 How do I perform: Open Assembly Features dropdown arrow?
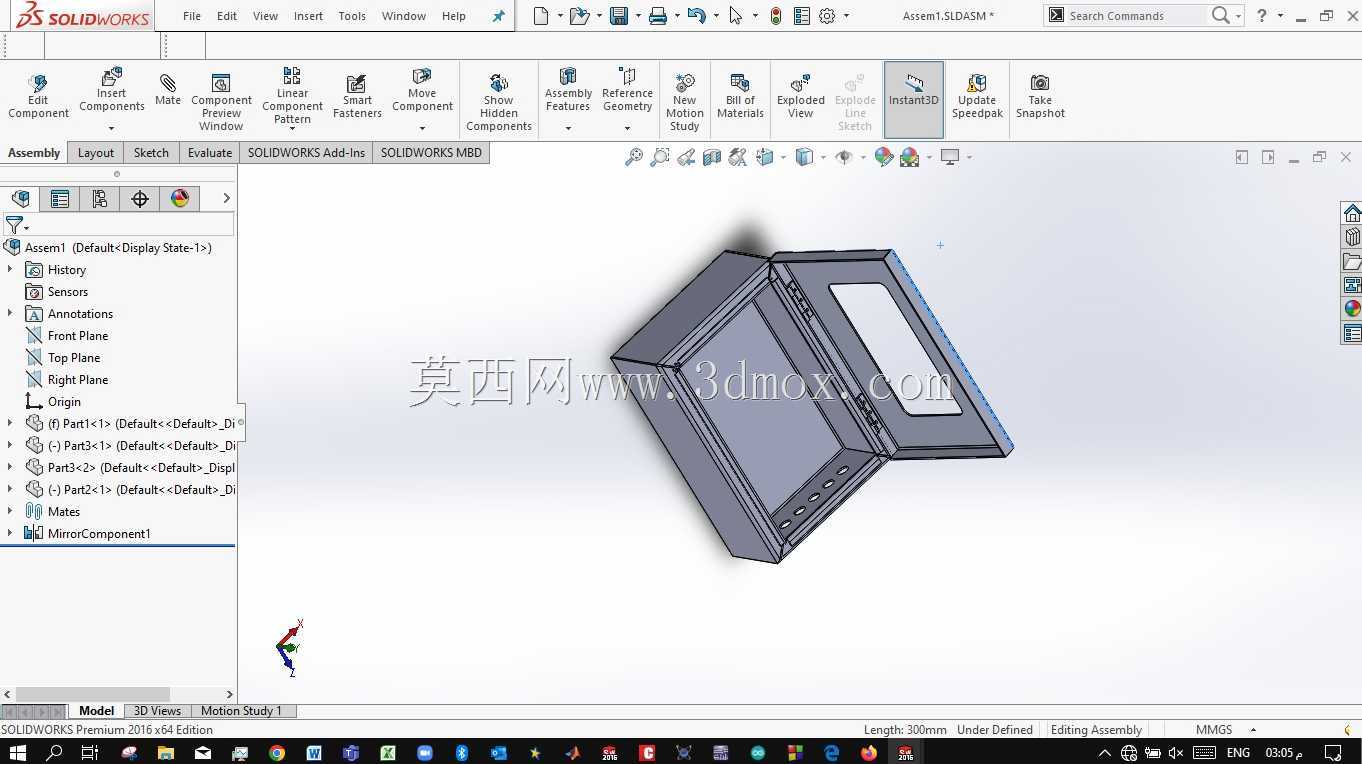click(x=568, y=128)
